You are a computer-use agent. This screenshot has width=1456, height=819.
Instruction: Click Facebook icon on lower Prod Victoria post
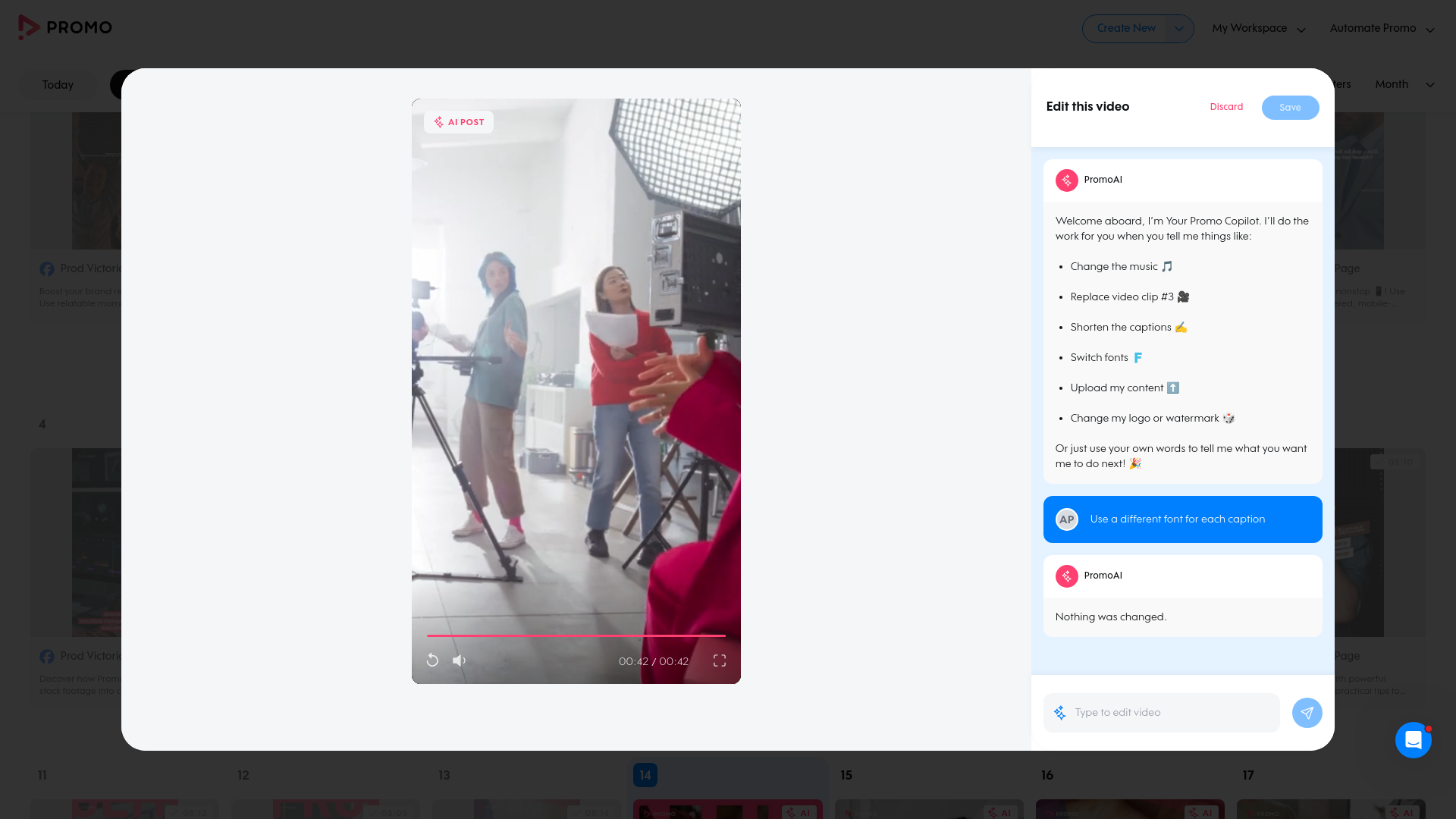pyautogui.click(x=47, y=657)
